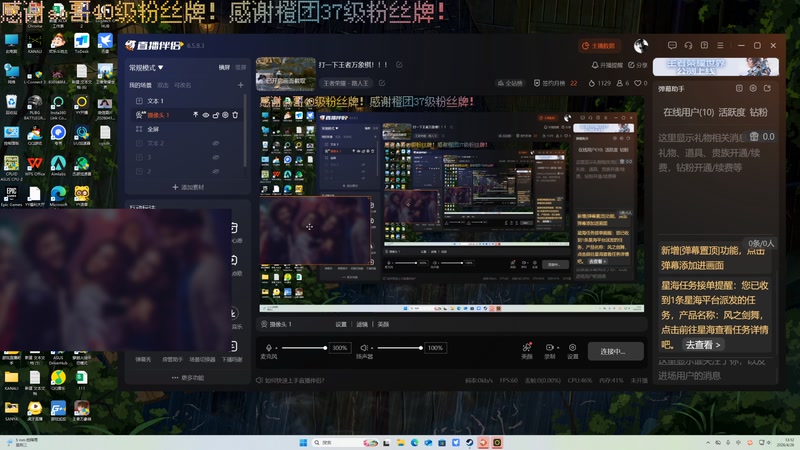800x450 pixels.
Task: Adjust the 扬声器 volume slider
Action: tap(399, 348)
